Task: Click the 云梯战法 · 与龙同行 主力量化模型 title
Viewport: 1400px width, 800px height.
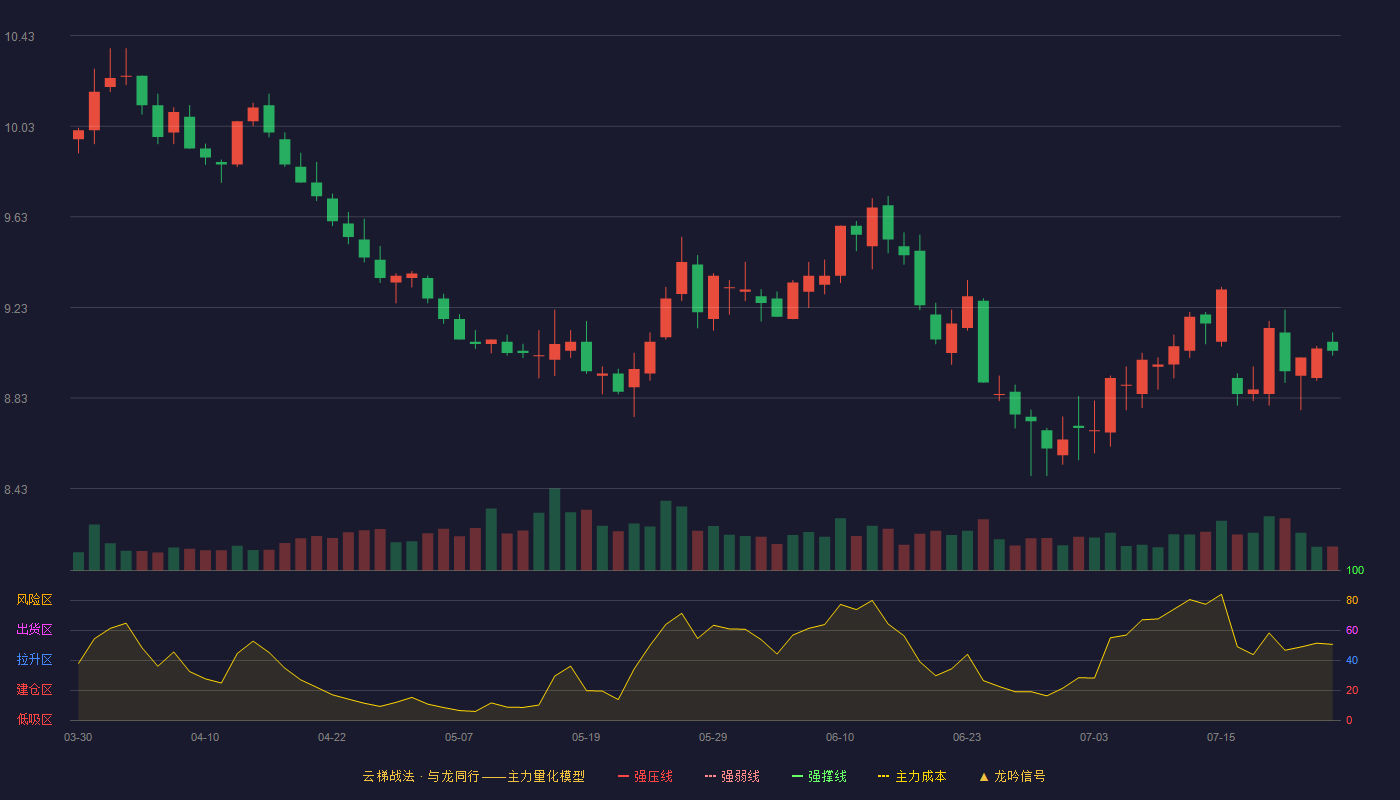Action: (x=474, y=776)
